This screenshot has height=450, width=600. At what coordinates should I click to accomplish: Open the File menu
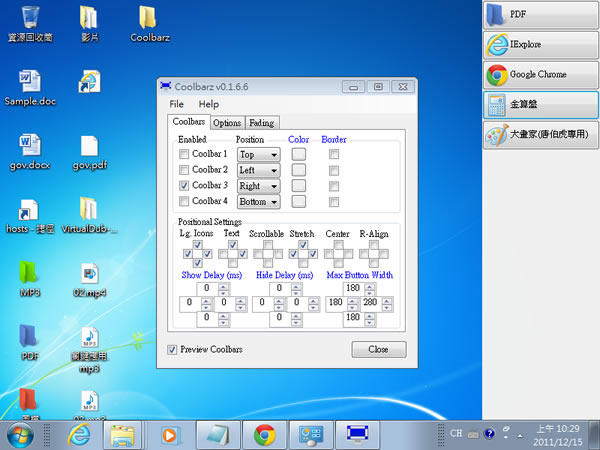[x=176, y=104]
